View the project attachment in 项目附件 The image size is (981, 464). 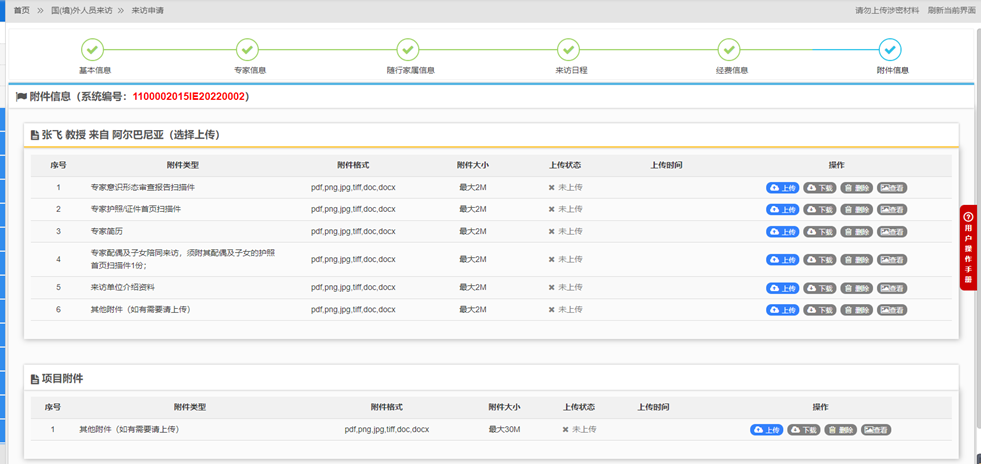pos(877,430)
